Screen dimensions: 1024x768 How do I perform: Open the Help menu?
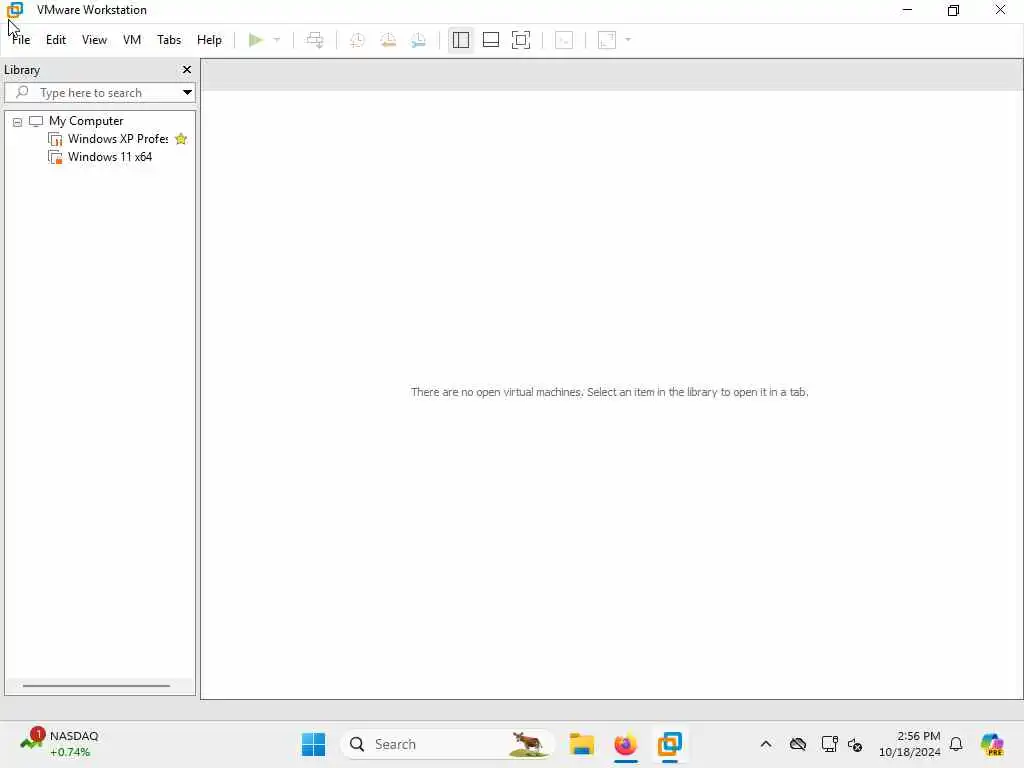pyautogui.click(x=209, y=40)
